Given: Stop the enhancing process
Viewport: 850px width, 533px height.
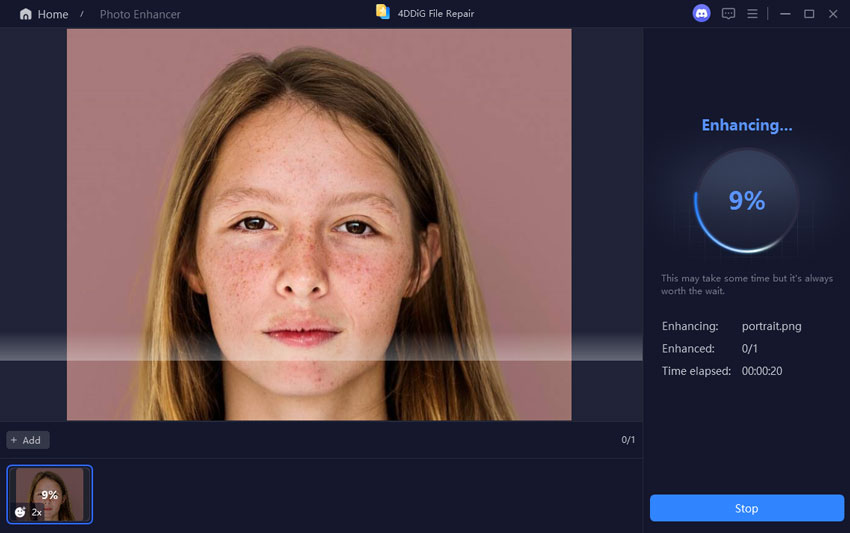Looking at the screenshot, I should tap(746, 508).
